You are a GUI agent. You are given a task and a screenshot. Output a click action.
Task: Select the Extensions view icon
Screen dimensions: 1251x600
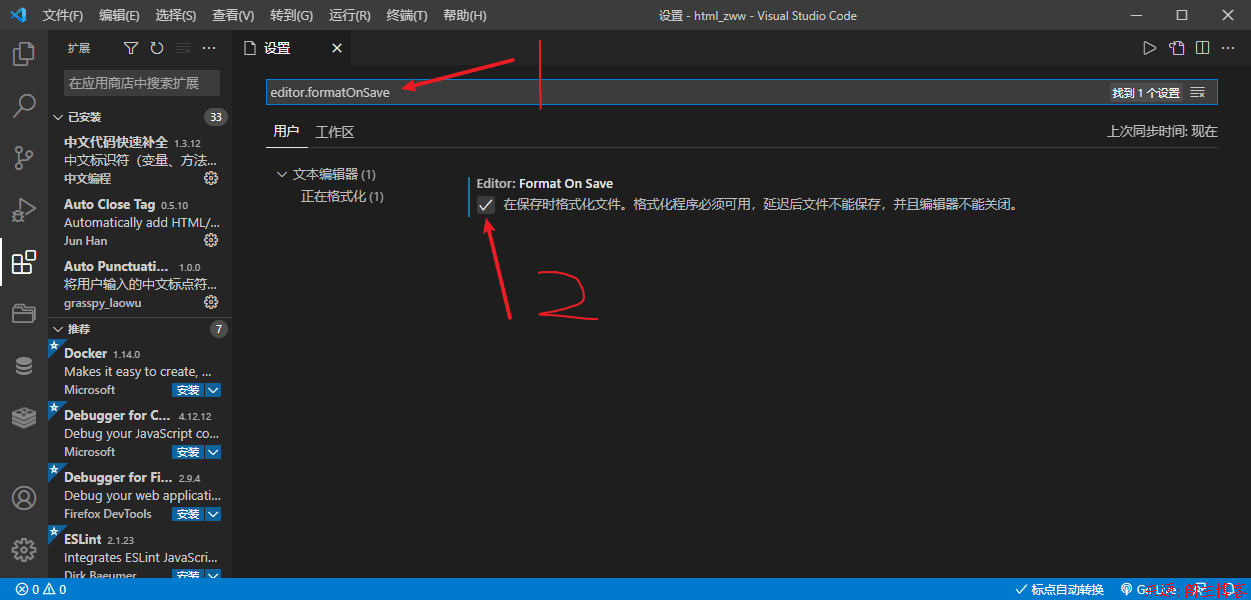[24, 262]
